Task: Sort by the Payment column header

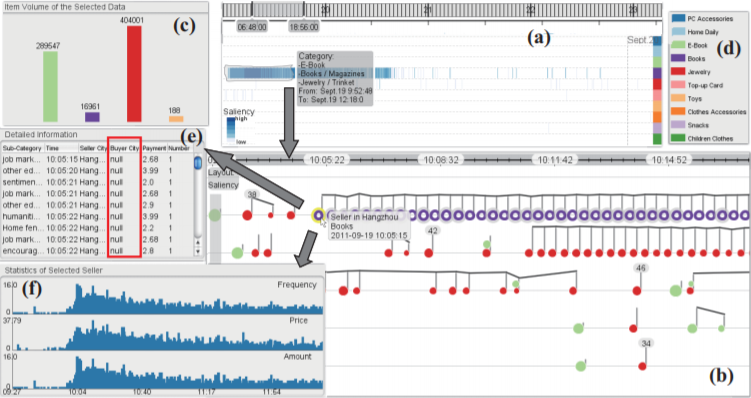Action: pos(154,148)
